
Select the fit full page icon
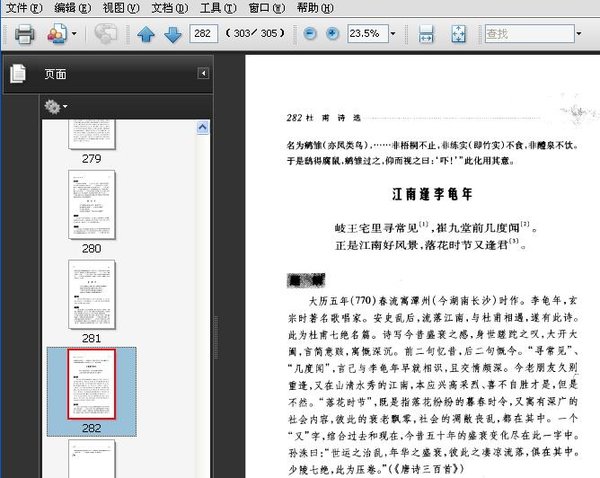point(458,34)
